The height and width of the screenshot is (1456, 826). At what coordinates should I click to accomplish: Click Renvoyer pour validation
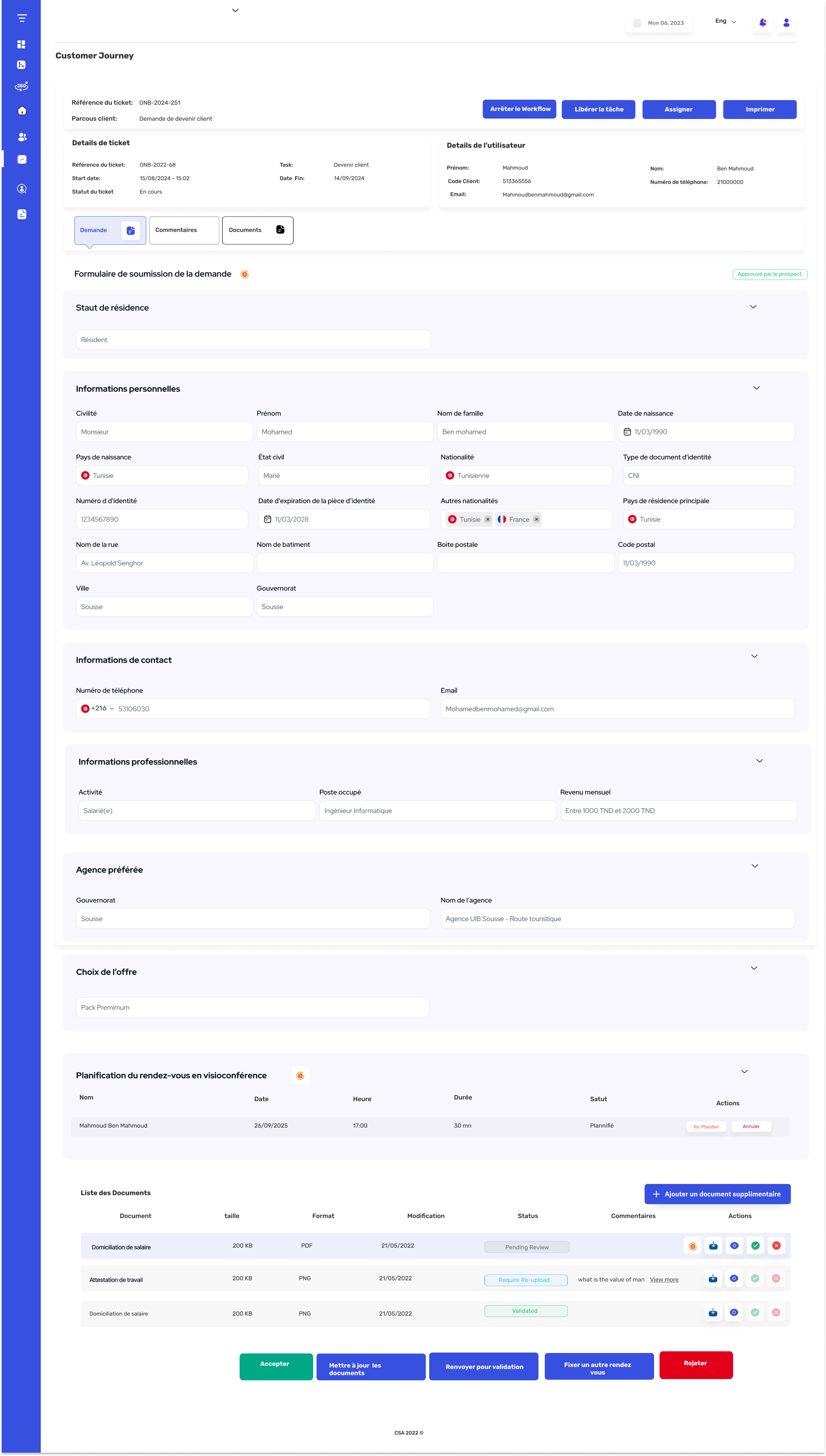coord(483,1366)
